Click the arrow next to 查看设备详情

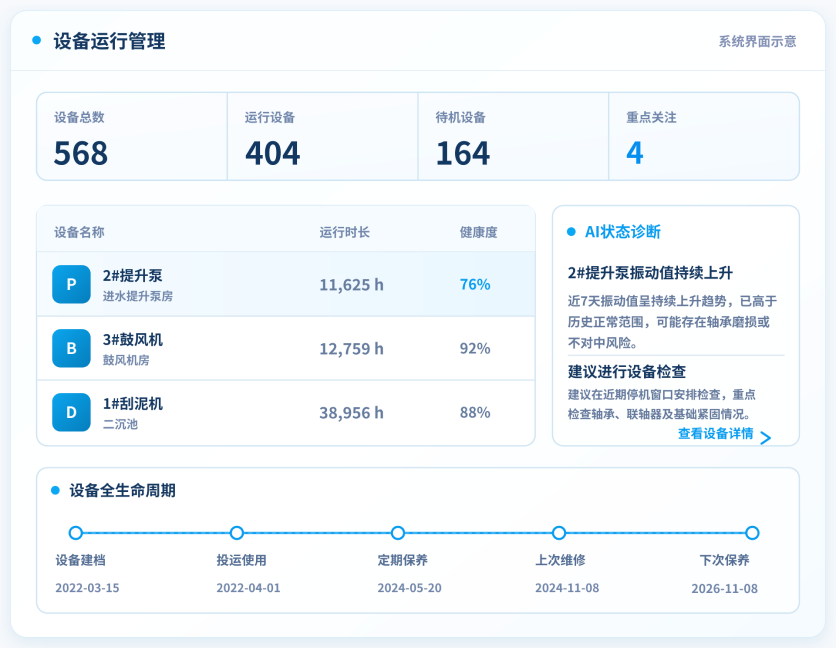[x=766, y=438]
